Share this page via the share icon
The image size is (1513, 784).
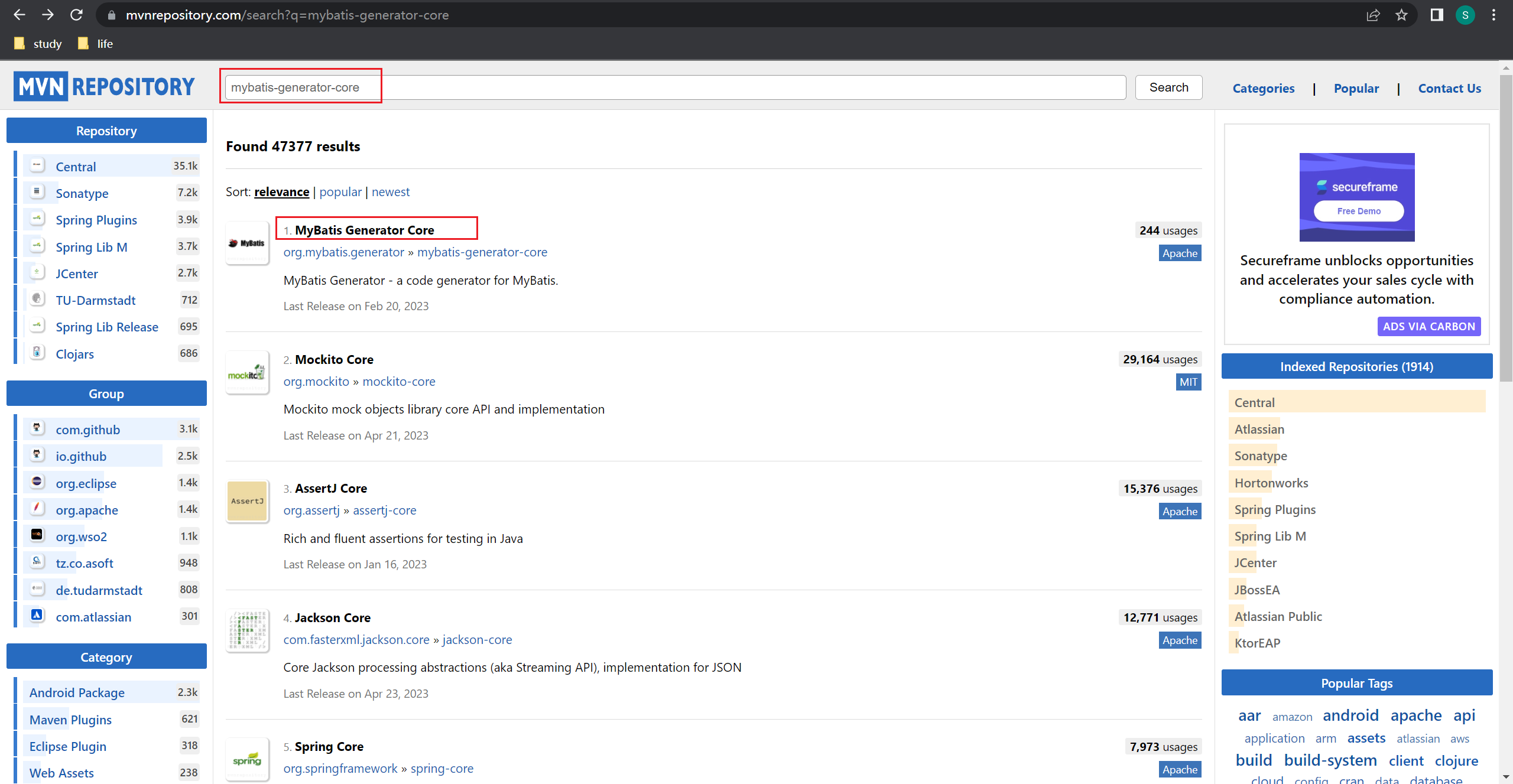coord(1373,15)
